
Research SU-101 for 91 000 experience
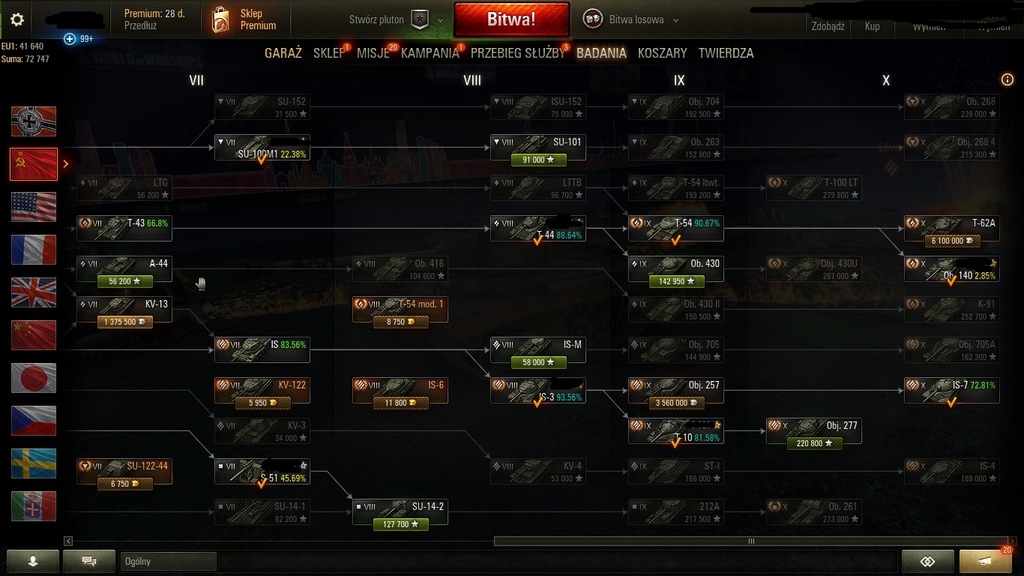pos(538,159)
